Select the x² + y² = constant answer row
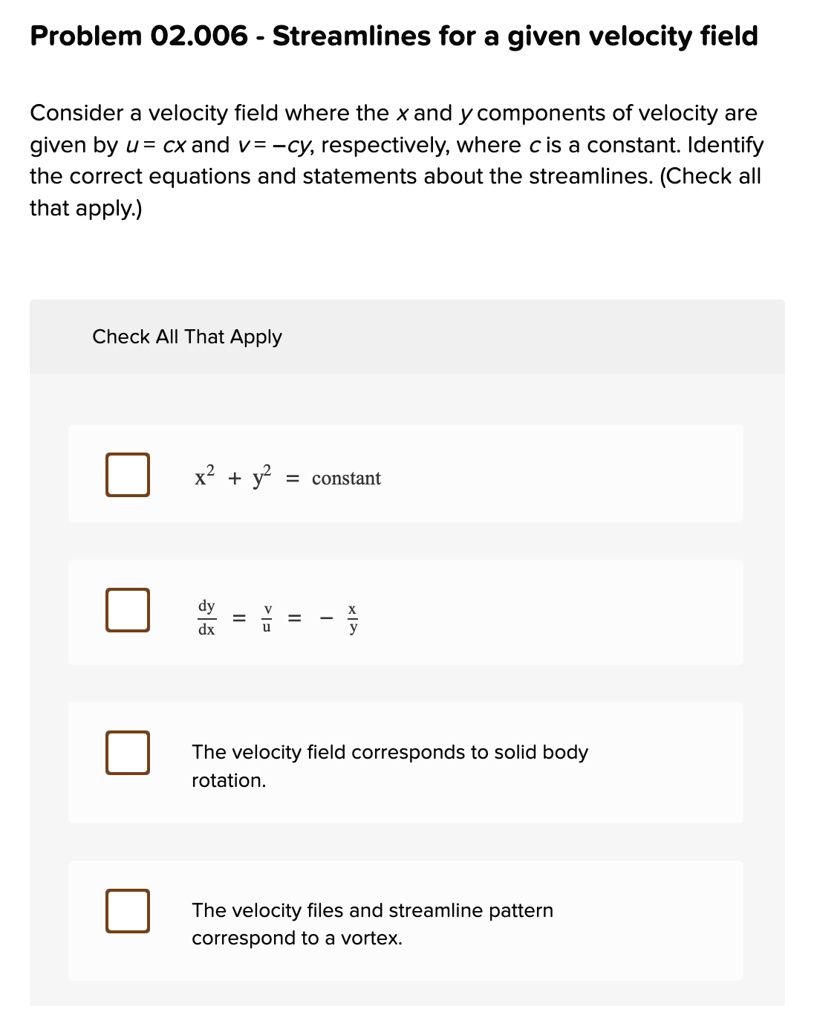The width and height of the screenshot is (817, 1024). [x=404, y=474]
